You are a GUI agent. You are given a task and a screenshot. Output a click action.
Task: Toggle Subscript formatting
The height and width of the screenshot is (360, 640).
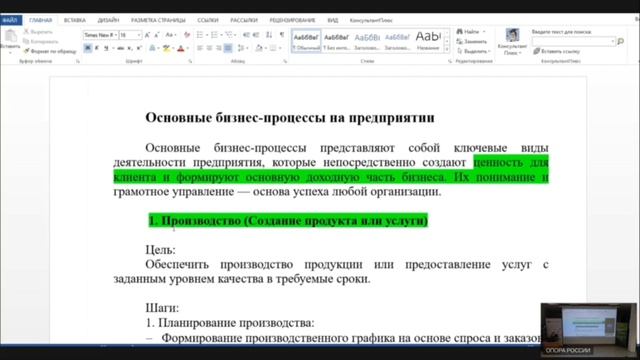click(x=130, y=48)
